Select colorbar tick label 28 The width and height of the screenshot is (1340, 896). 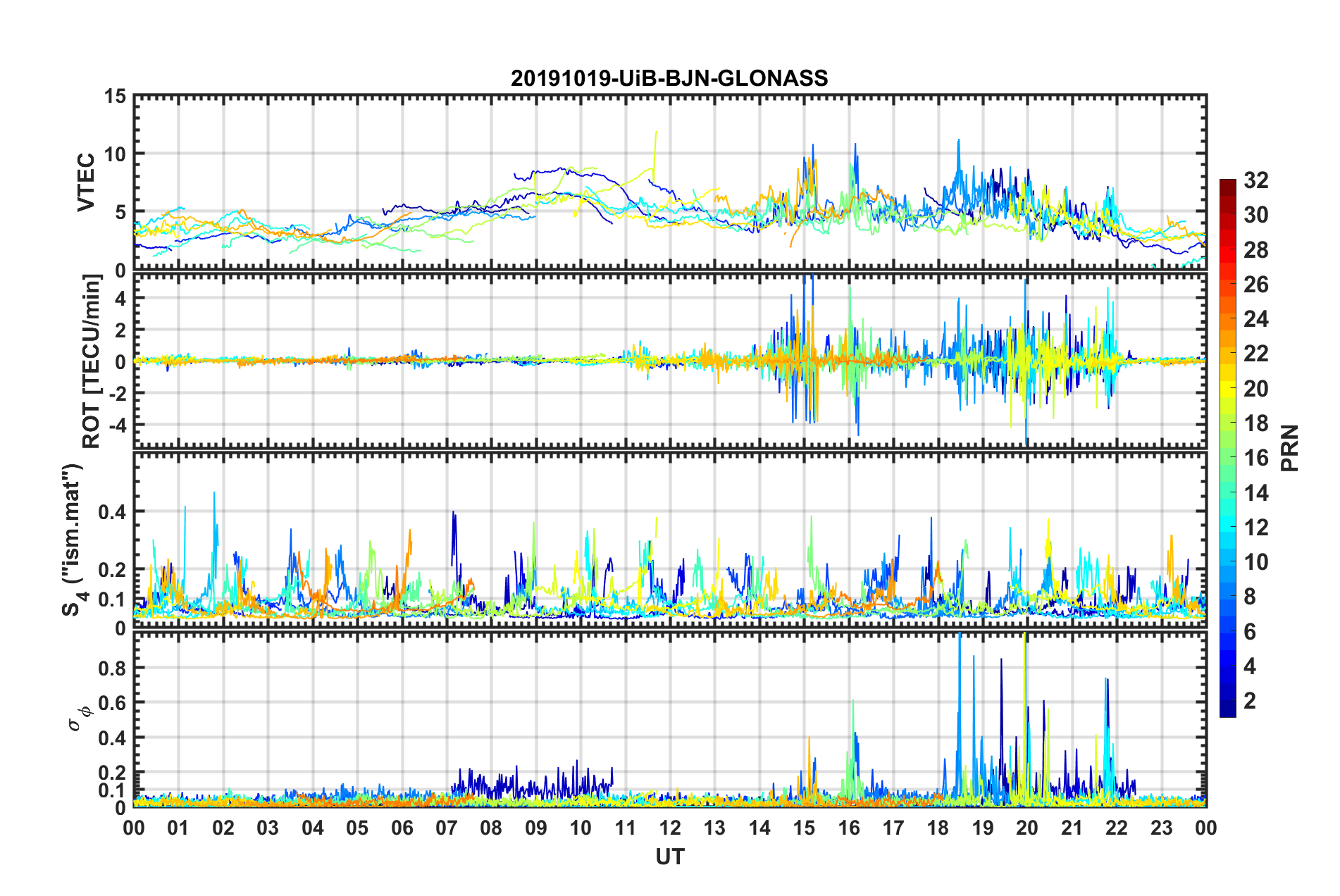click(1256, 250)
